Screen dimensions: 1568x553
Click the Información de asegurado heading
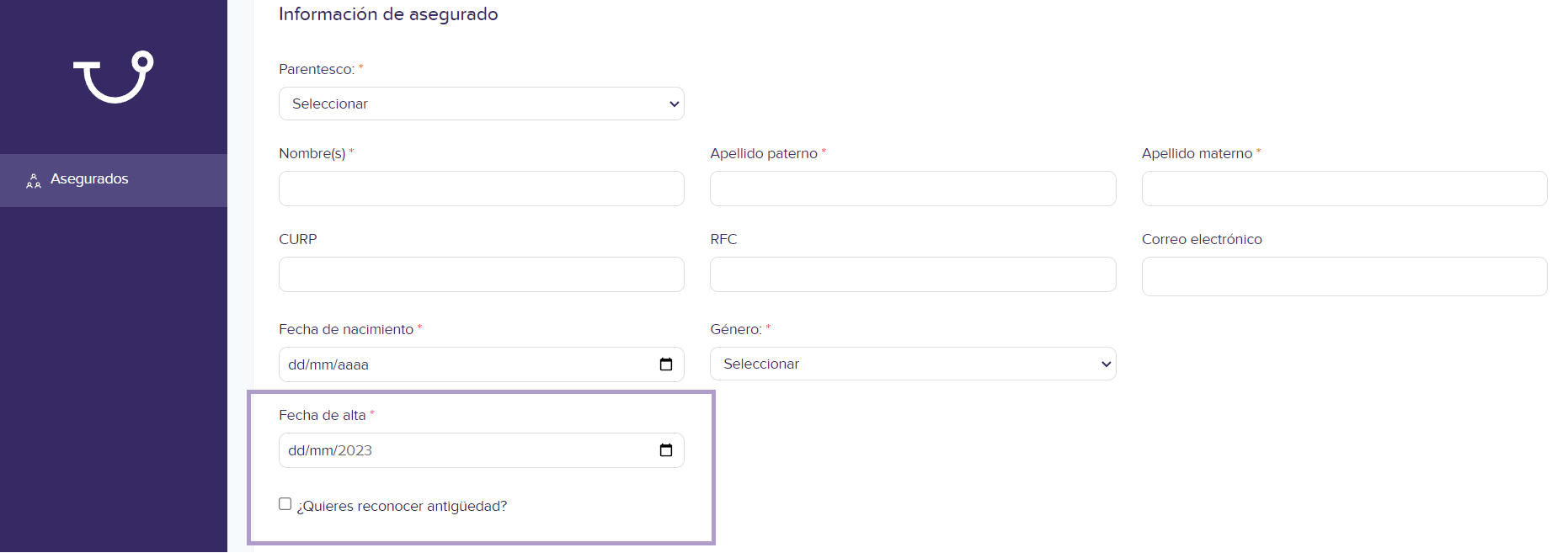tap(388, 14)
